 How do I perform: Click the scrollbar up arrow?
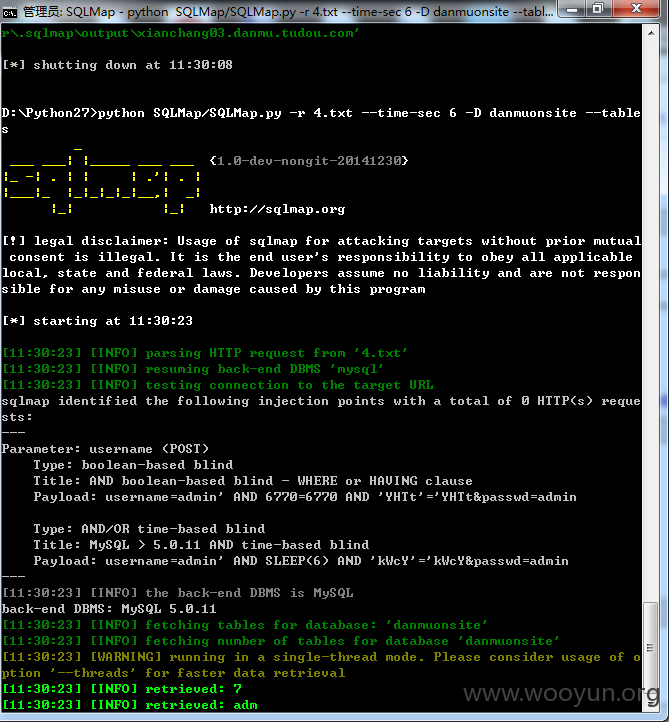click(651, 33)
